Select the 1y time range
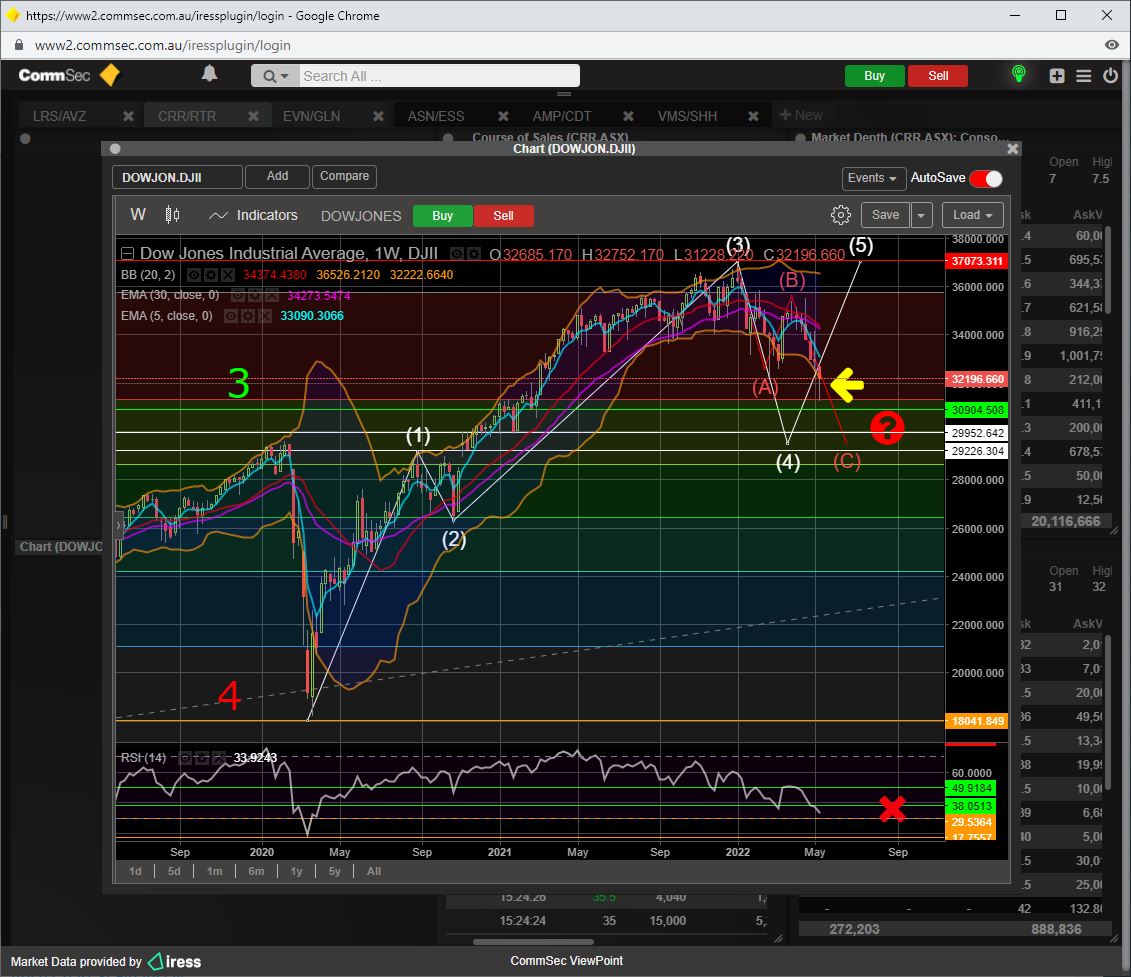This screenshot has width=1131, height=977. coord(296,871)
